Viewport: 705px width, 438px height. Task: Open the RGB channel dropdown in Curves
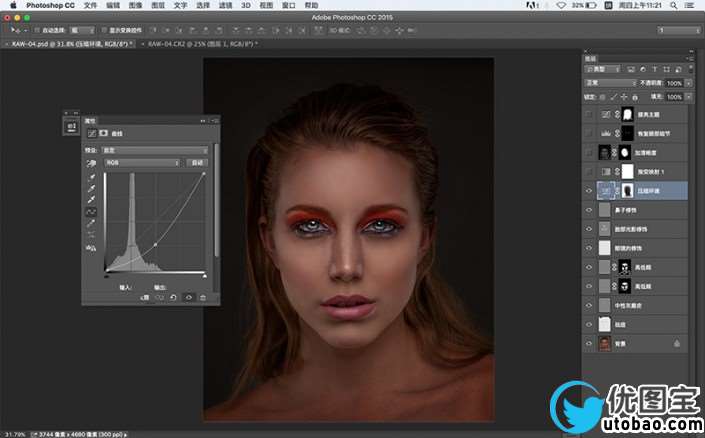[141, 162]
